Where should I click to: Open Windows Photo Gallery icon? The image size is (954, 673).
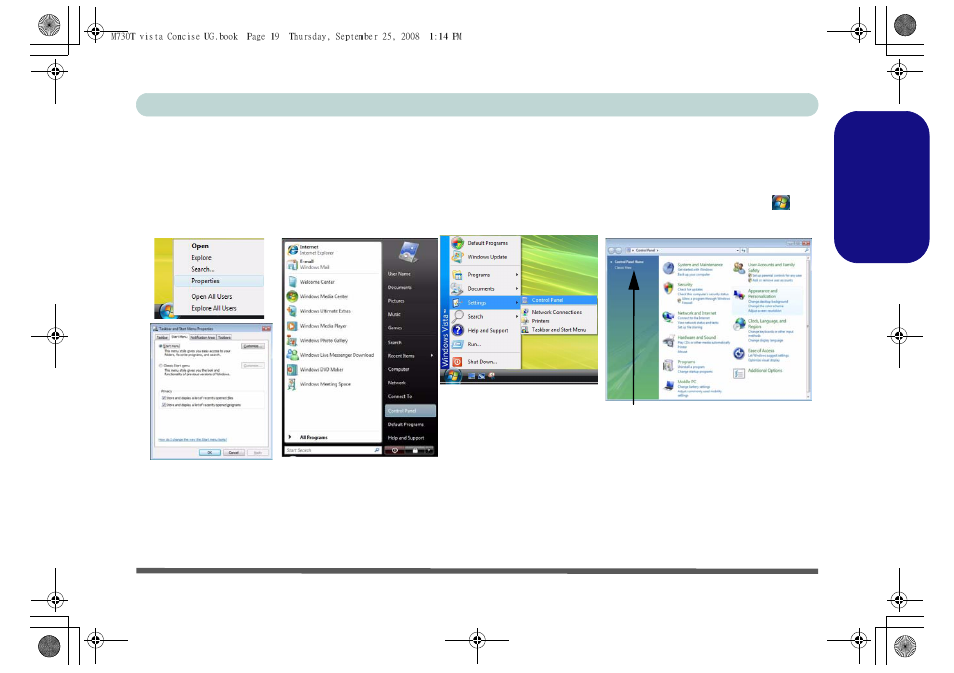click(x=293, y=340)
